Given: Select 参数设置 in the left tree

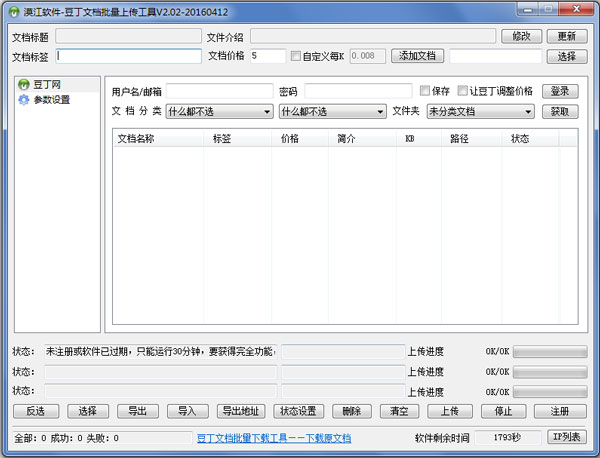Looking at the screenshot, I should pyautogui.click(x=51, y=99).
